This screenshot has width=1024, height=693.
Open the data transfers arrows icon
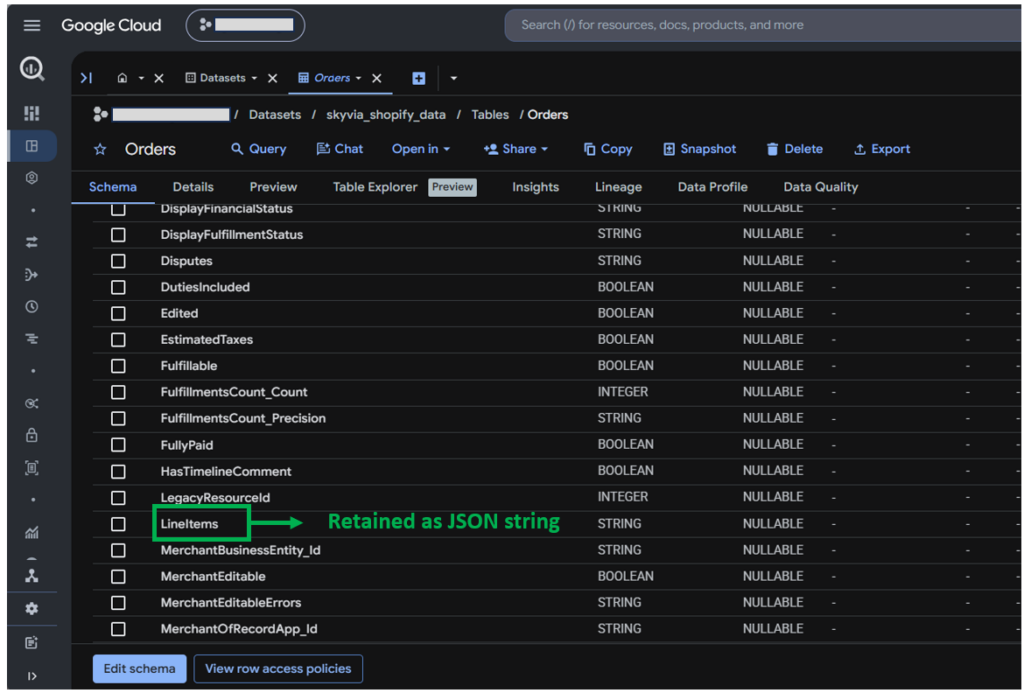point(31,242)
